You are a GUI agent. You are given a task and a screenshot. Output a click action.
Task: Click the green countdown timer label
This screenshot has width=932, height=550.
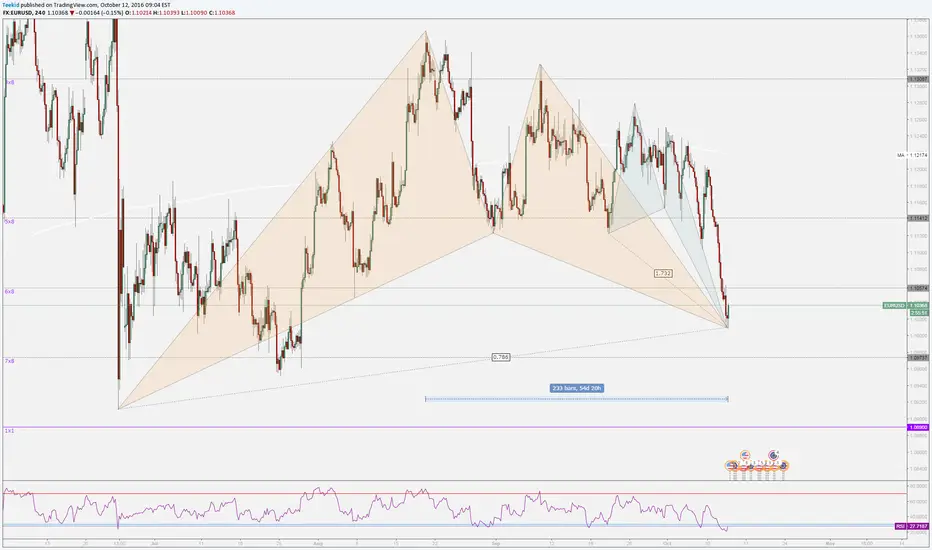(918, 312)
